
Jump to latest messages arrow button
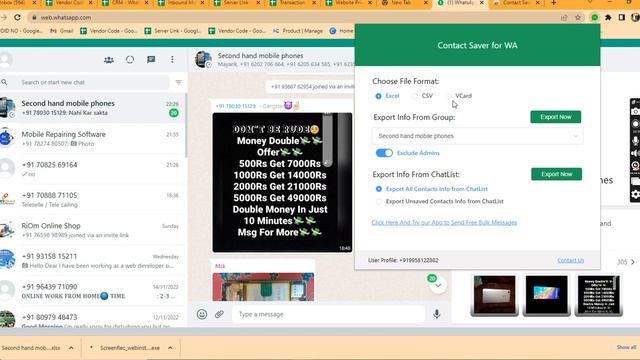click(x=438, y=285)
